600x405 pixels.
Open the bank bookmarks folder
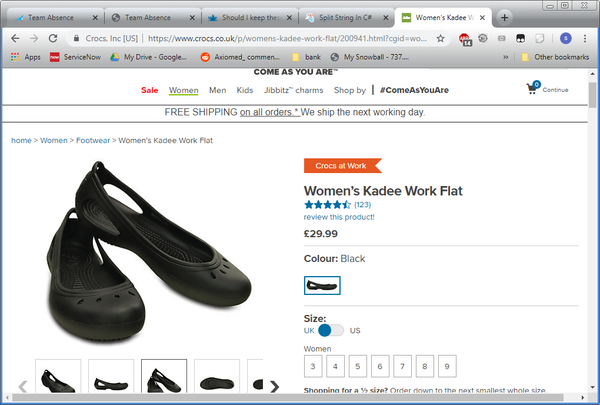(x=306, y=57)
